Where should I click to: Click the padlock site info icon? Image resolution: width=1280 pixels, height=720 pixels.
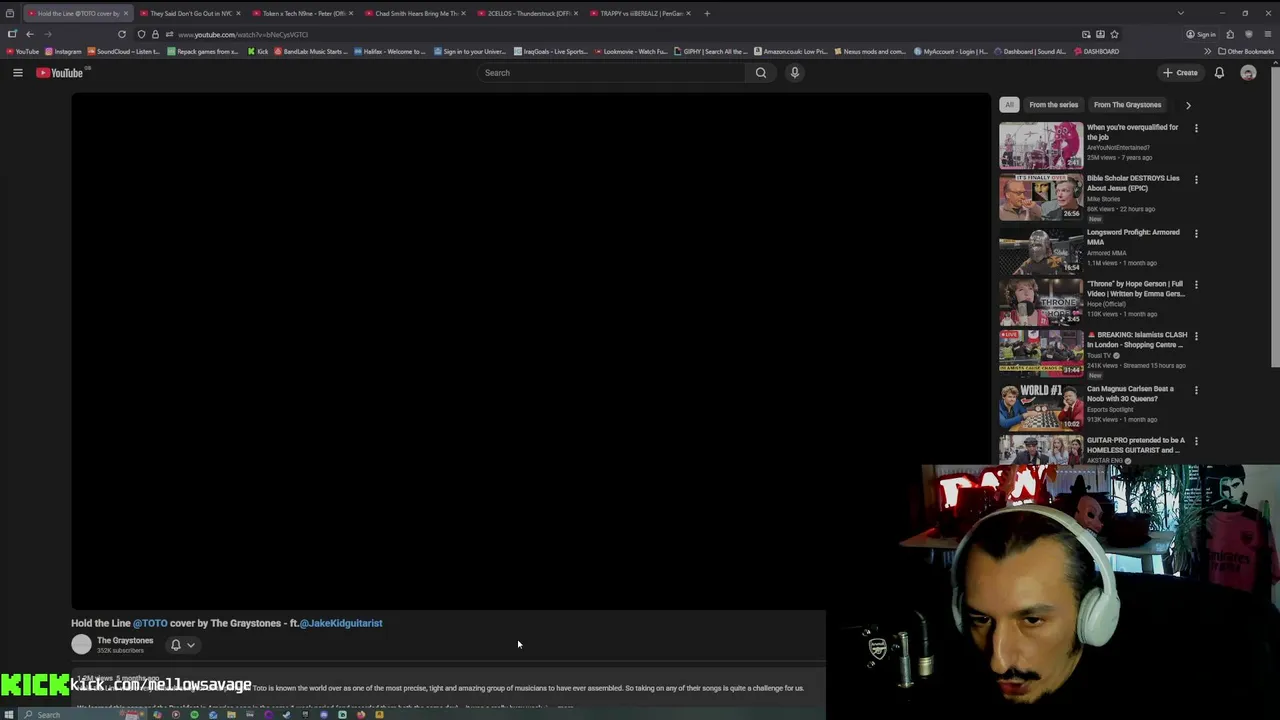[155, 34]
